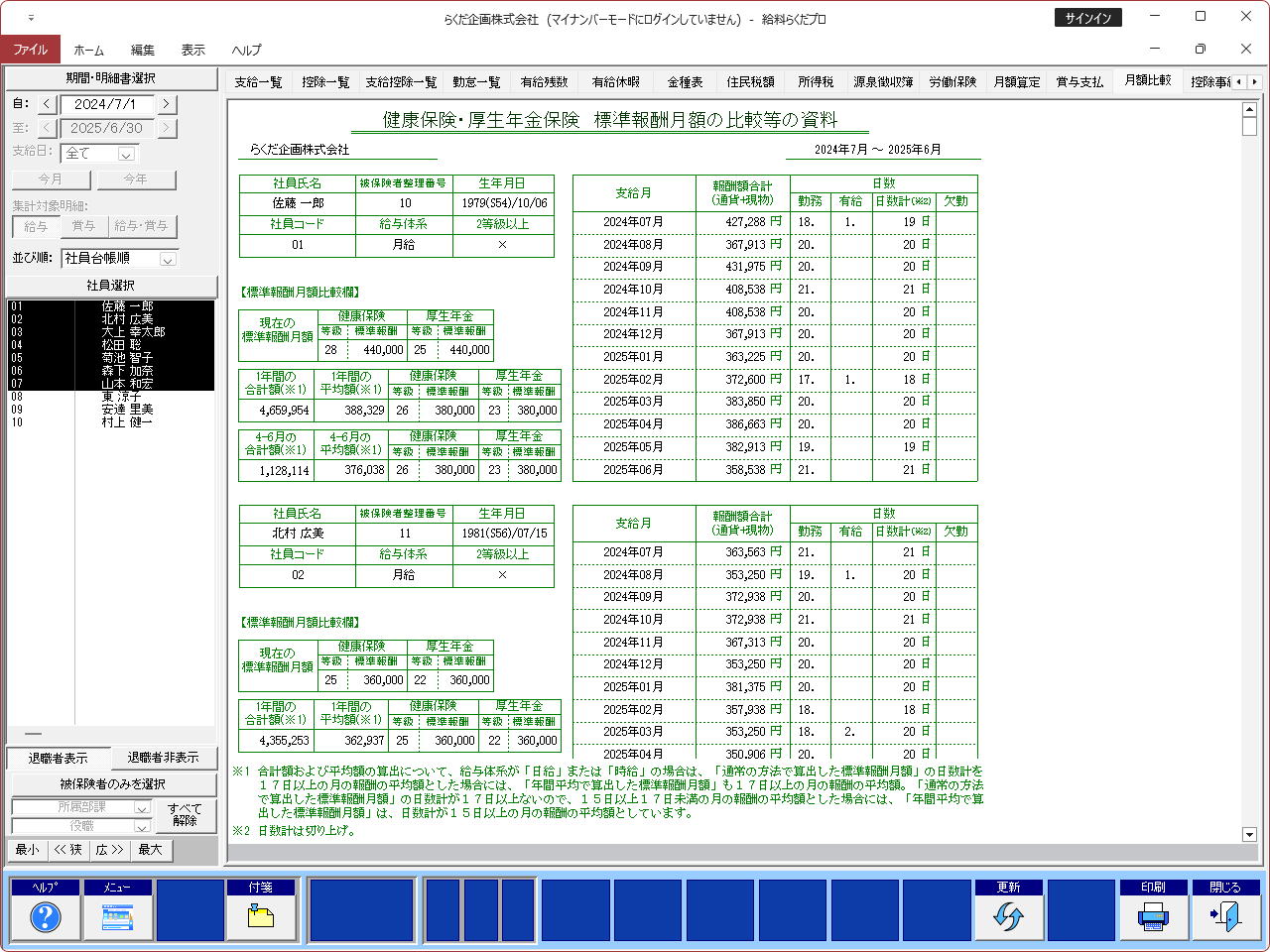The height and width of the screenshot is (952, 1270).
Task: Open the ヘルプ help icon button
Action: coord(45,916)
